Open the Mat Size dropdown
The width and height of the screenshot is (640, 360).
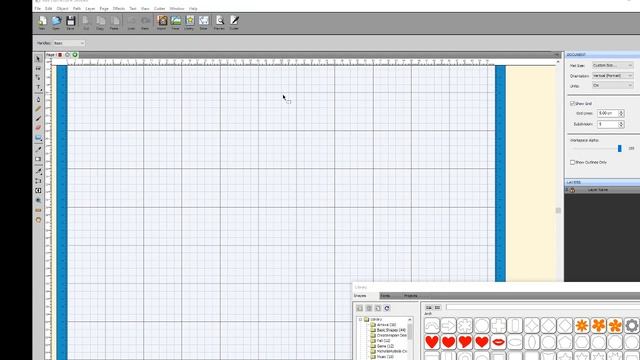coord(612,65)
